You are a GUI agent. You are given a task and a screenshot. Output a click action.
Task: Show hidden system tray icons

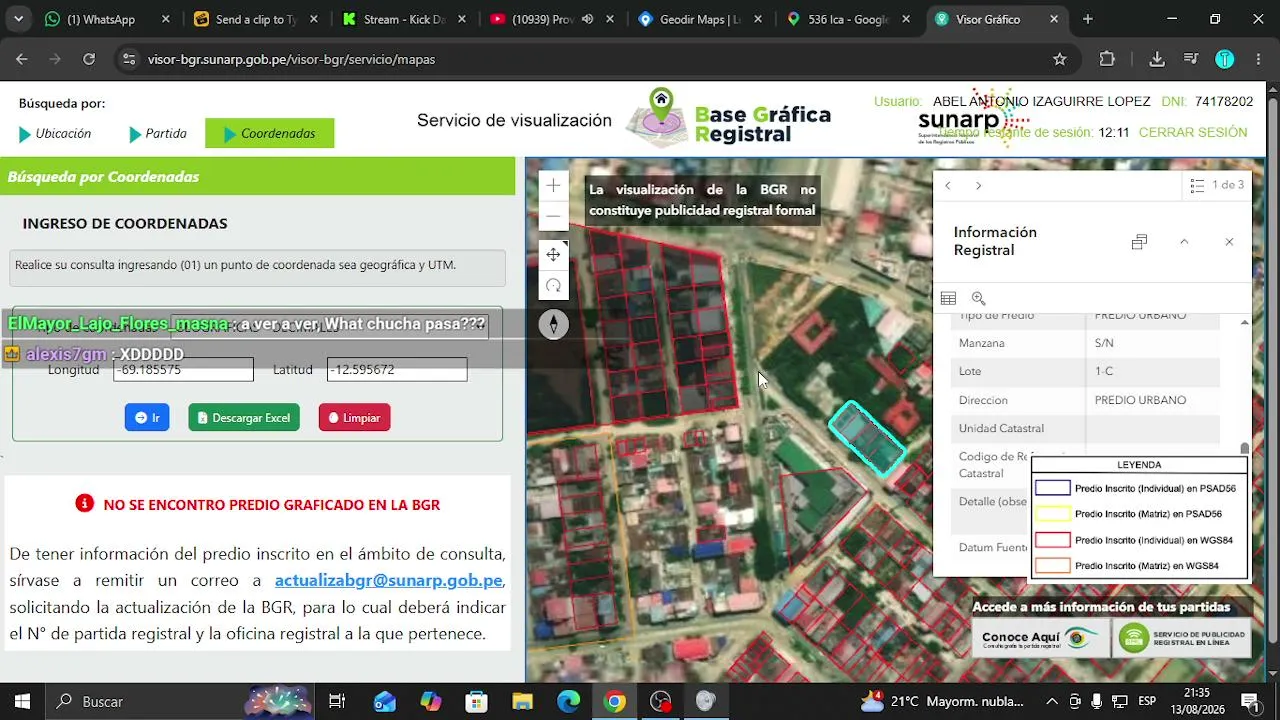tap(1054, 701)
